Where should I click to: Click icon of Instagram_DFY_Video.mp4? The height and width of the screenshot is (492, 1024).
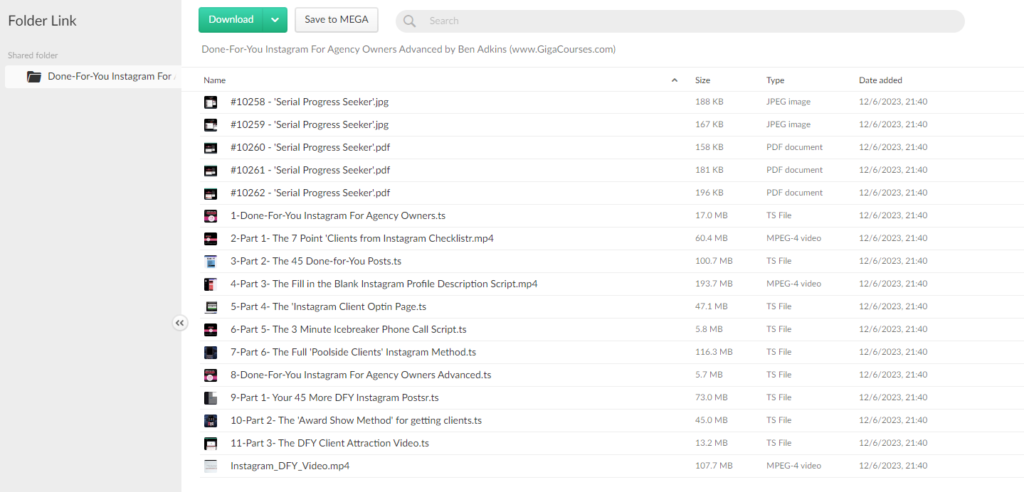[x=210, y=466]
